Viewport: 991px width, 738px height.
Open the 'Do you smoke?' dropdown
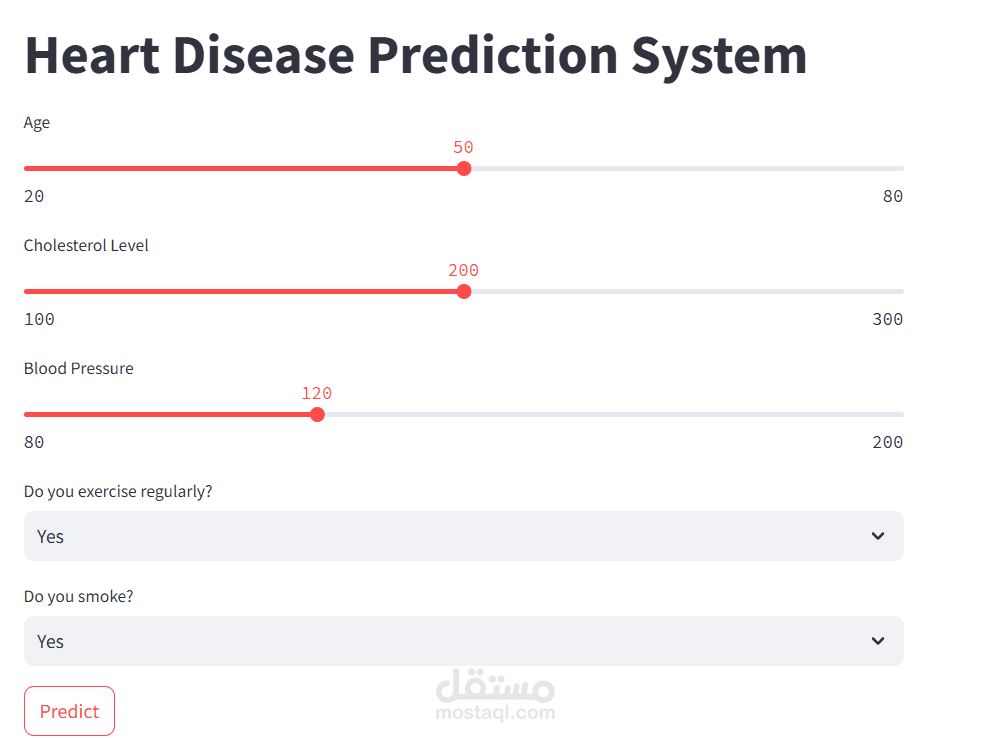[x=463, y=641]
